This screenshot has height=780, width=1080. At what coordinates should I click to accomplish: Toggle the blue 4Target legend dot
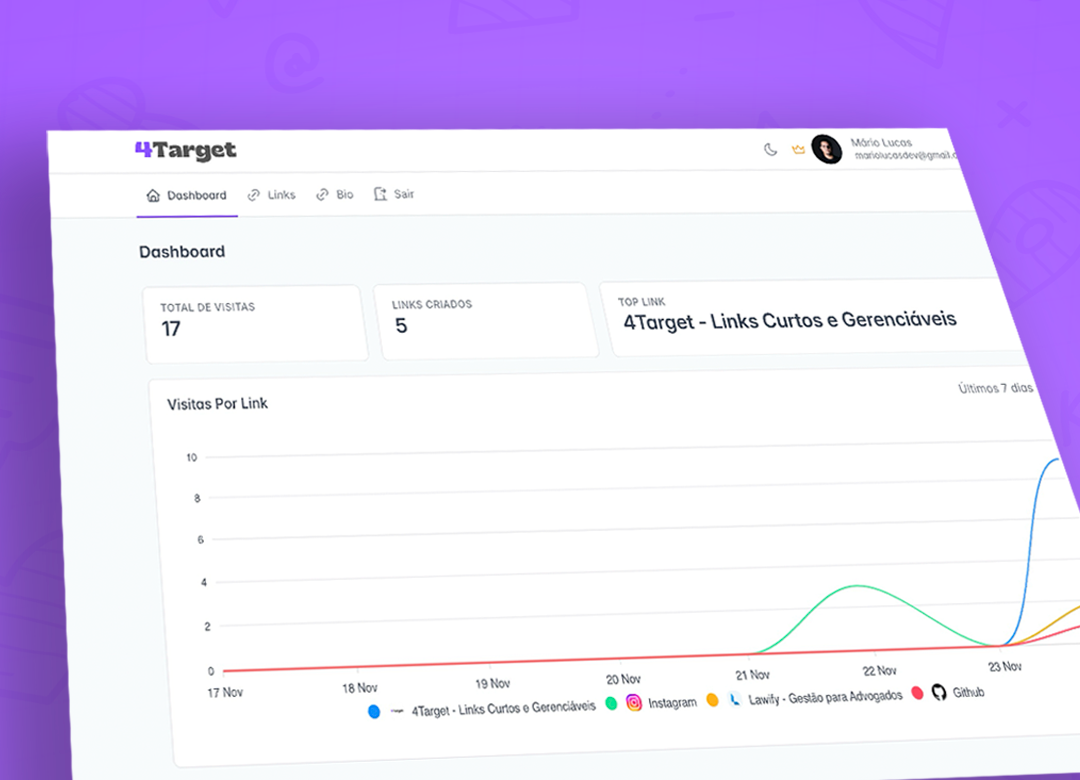point(374,712)
